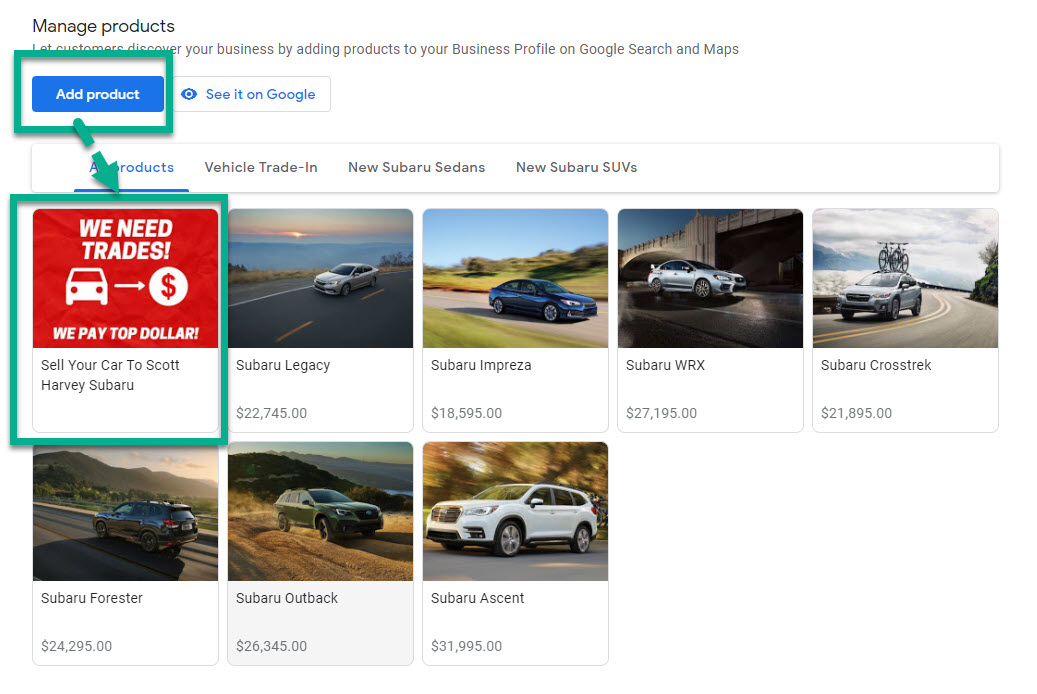The height and width of the screenshot is (694, 1037).
Task: Open the Vehicle Trade-In tab
Action: coord(261,167)
